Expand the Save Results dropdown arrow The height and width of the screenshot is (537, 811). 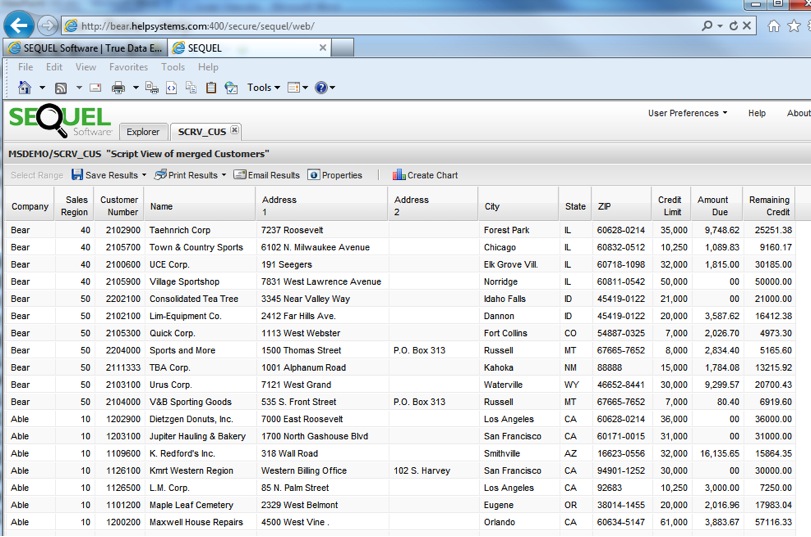pyautogui.click(x=144, y=175)
